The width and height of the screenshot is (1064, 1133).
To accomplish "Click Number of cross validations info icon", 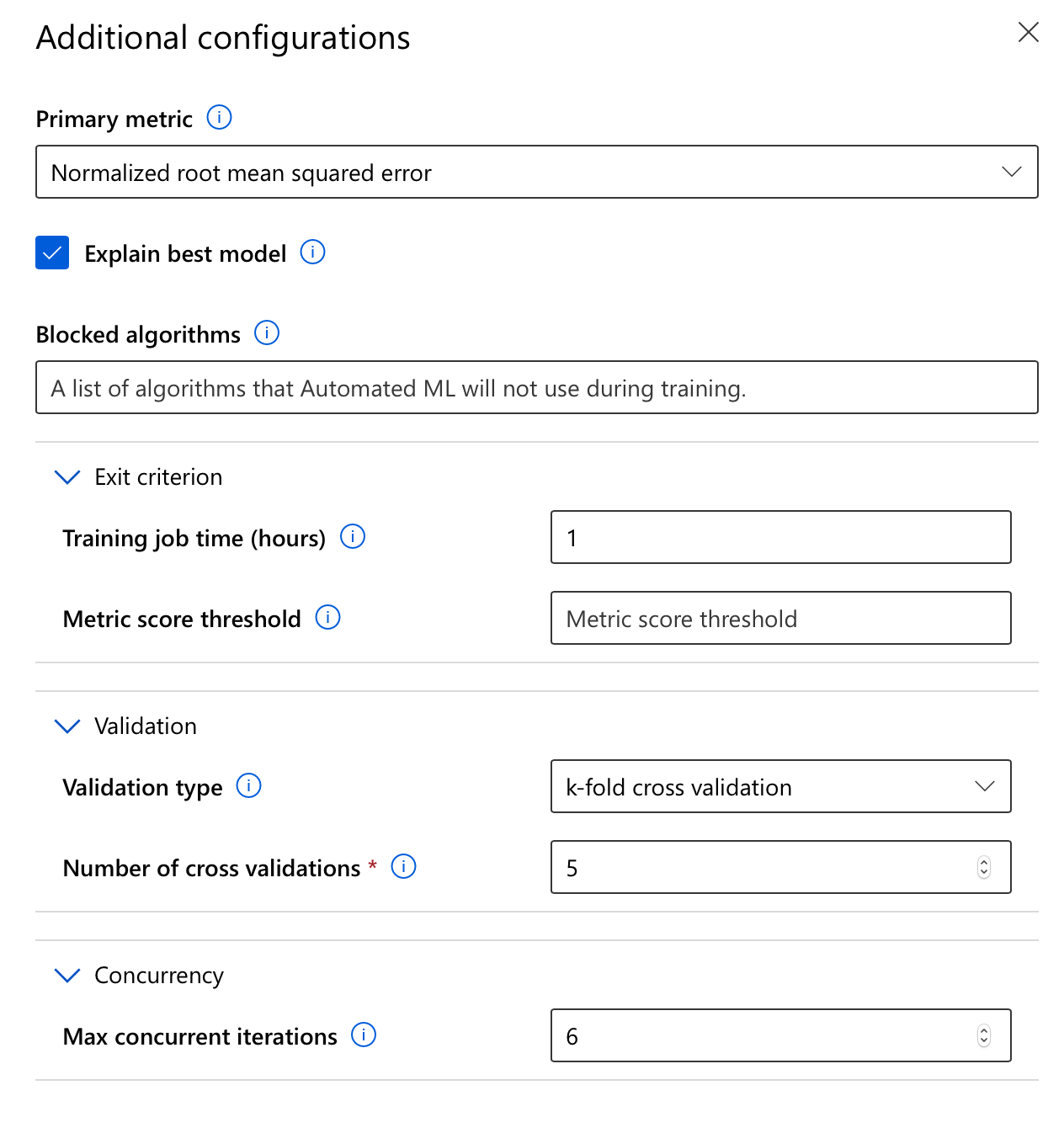I will [x=403, y=866].
